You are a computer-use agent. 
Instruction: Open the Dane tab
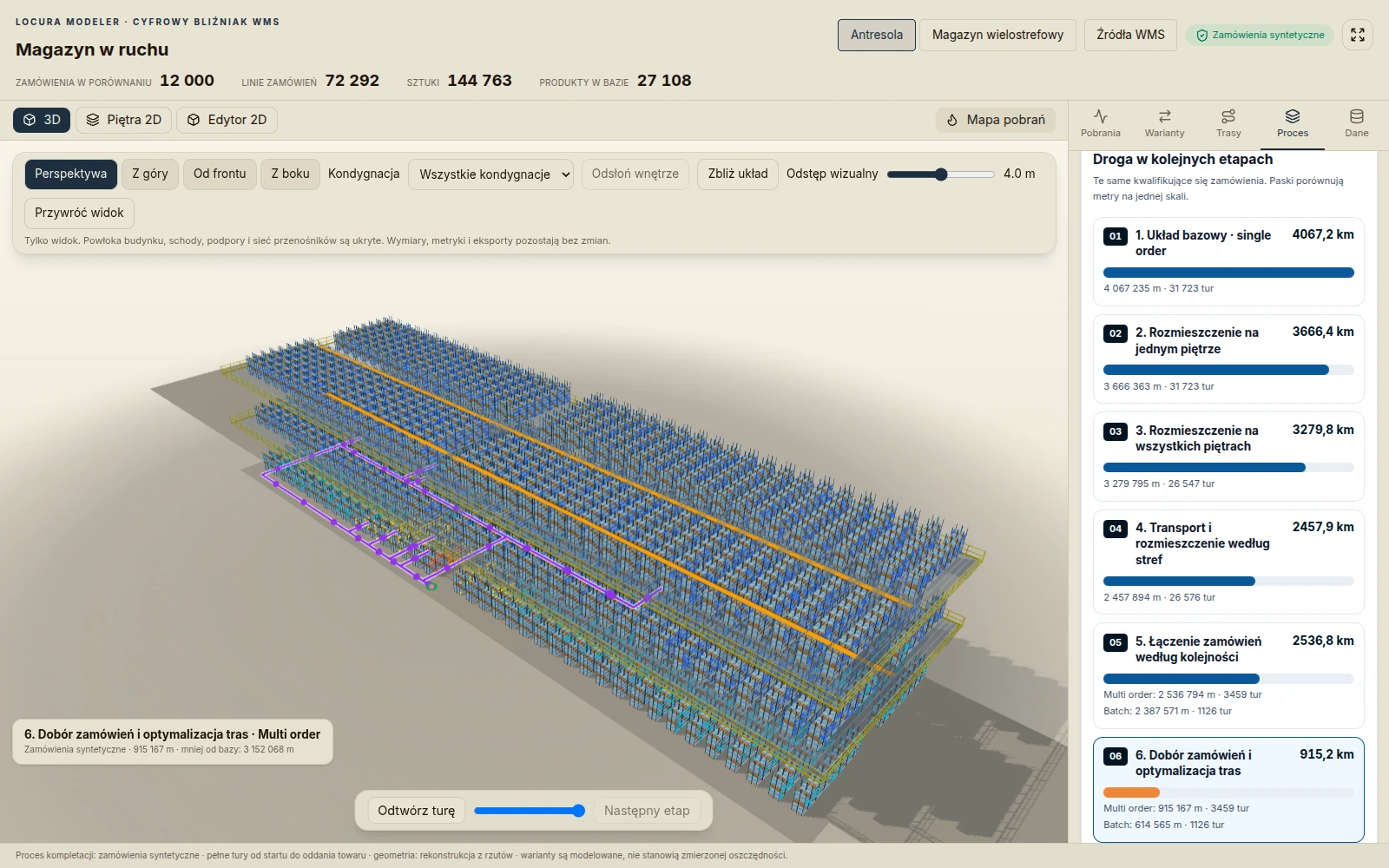pos(1357,125)
